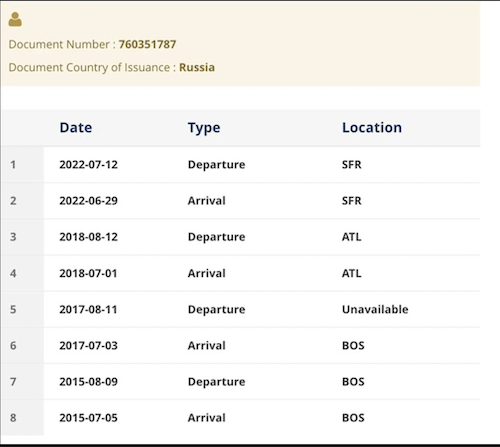Image resolution: width=500 pixels, height=447 pixels.
Task: Click the 2022-07-12 date cell
Action: tap(89, 165)
